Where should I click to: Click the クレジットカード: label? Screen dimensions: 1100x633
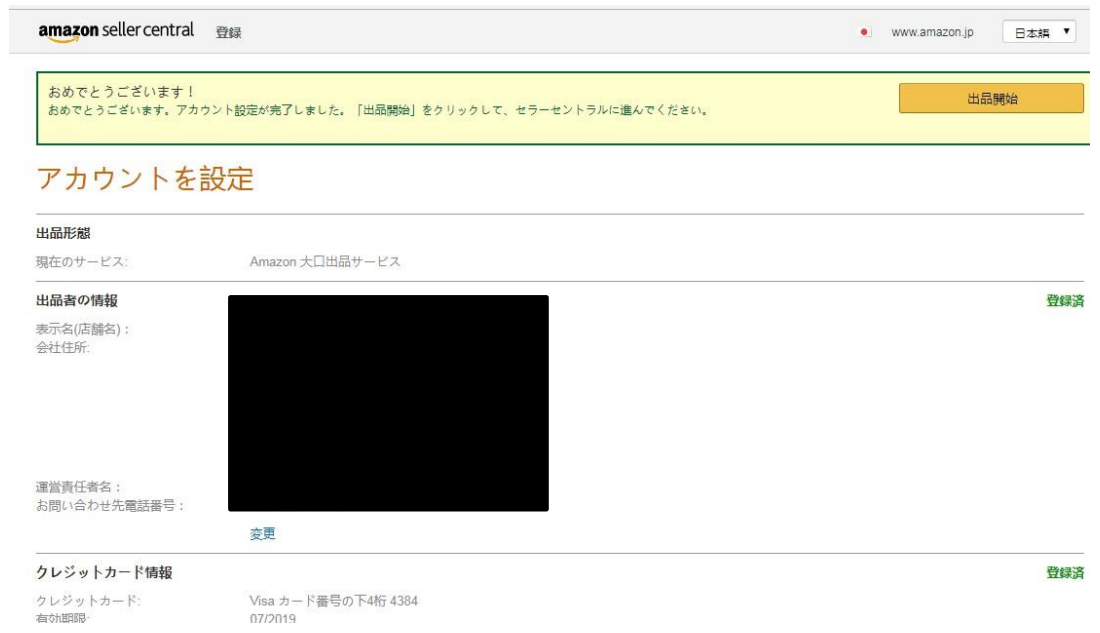[x=88, y=601]
